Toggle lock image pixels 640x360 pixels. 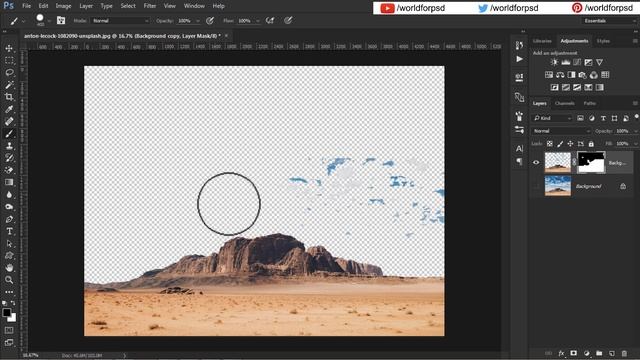pos(560,144)
